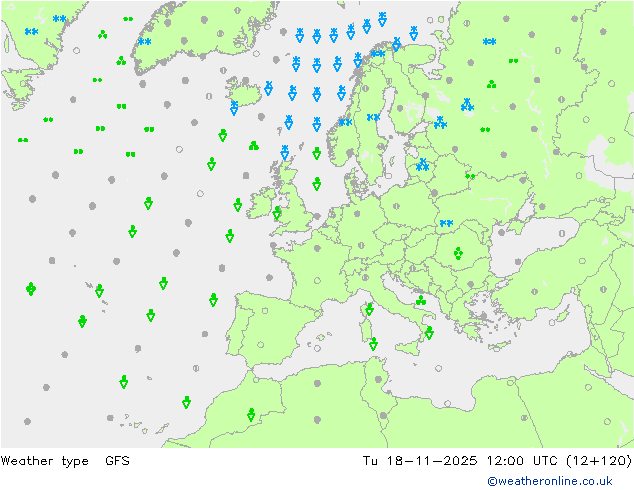
Task: Select green shower symbol on Italy's Adriatic coast
Action: click(421, 300)
